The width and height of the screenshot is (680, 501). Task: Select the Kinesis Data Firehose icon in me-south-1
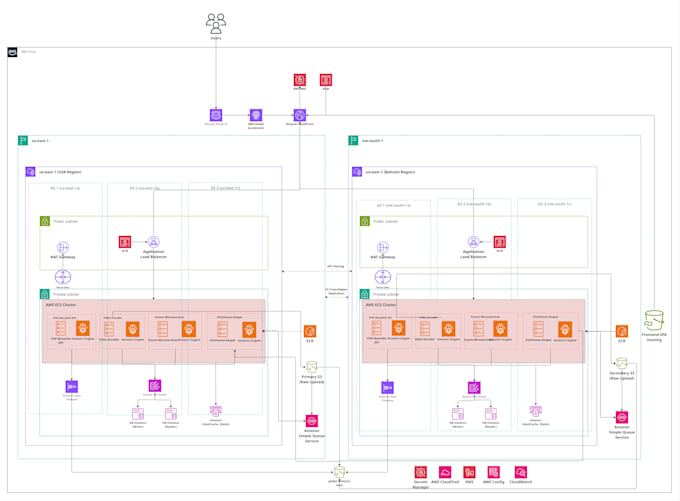(387, 387)
